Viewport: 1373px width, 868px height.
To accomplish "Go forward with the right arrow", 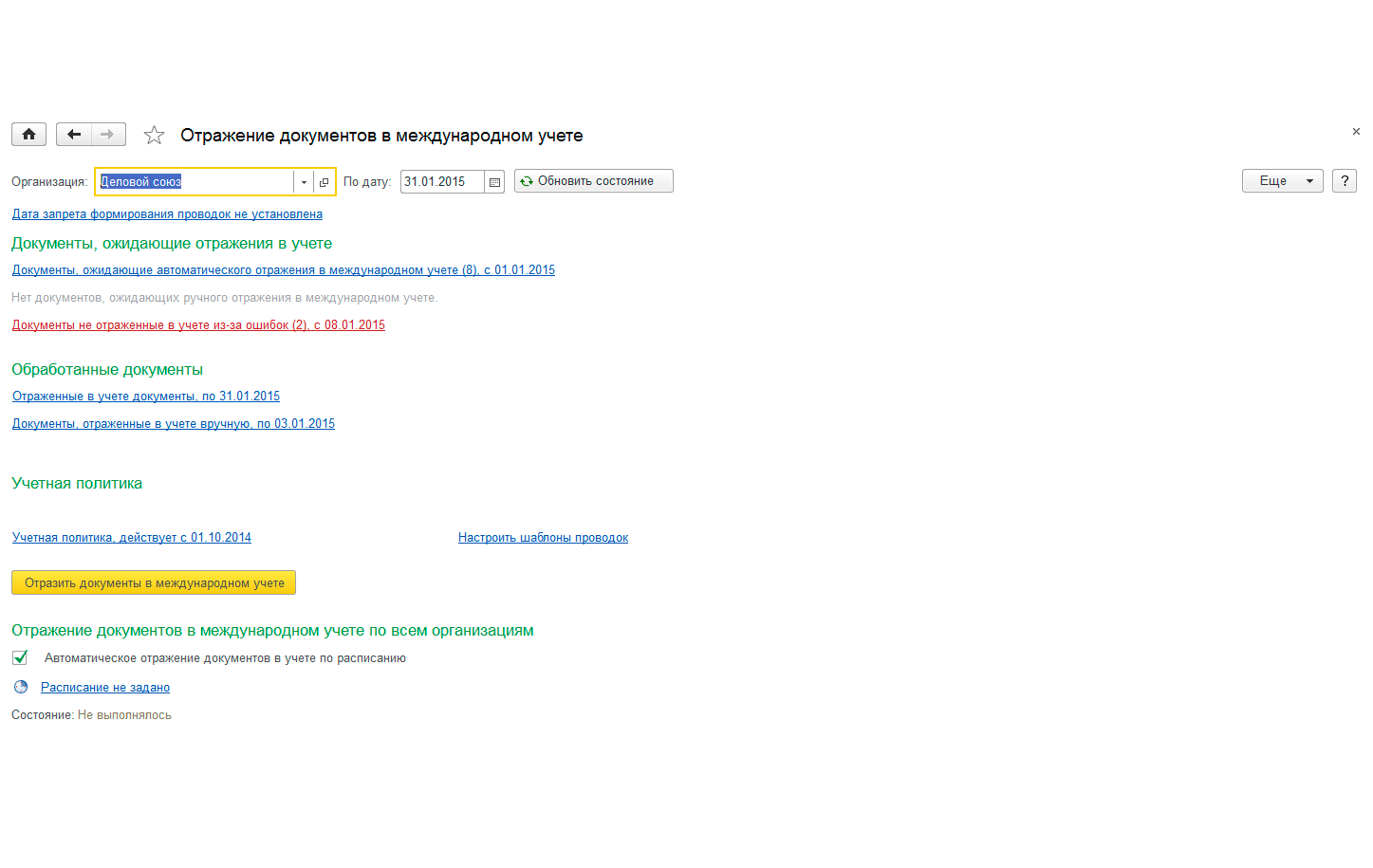I will click(108, 135).
